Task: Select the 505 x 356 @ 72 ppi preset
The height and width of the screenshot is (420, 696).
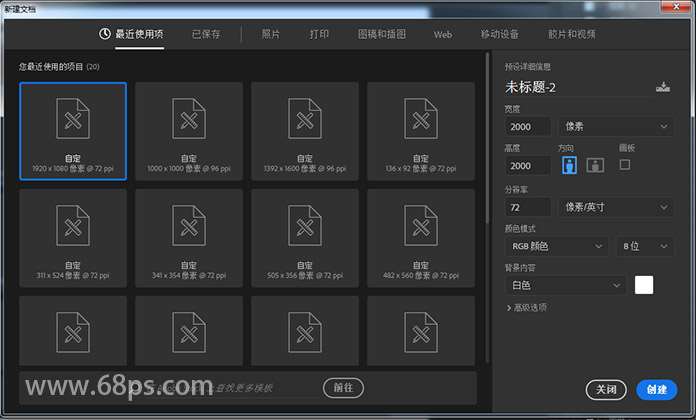Action: click(x=305, y=238)
